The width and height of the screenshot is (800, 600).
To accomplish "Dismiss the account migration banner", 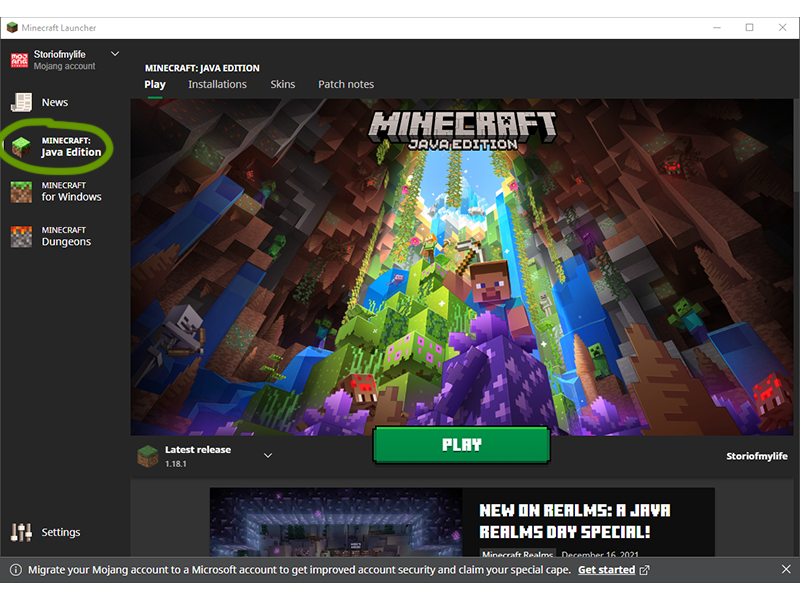I will point(785,570).
